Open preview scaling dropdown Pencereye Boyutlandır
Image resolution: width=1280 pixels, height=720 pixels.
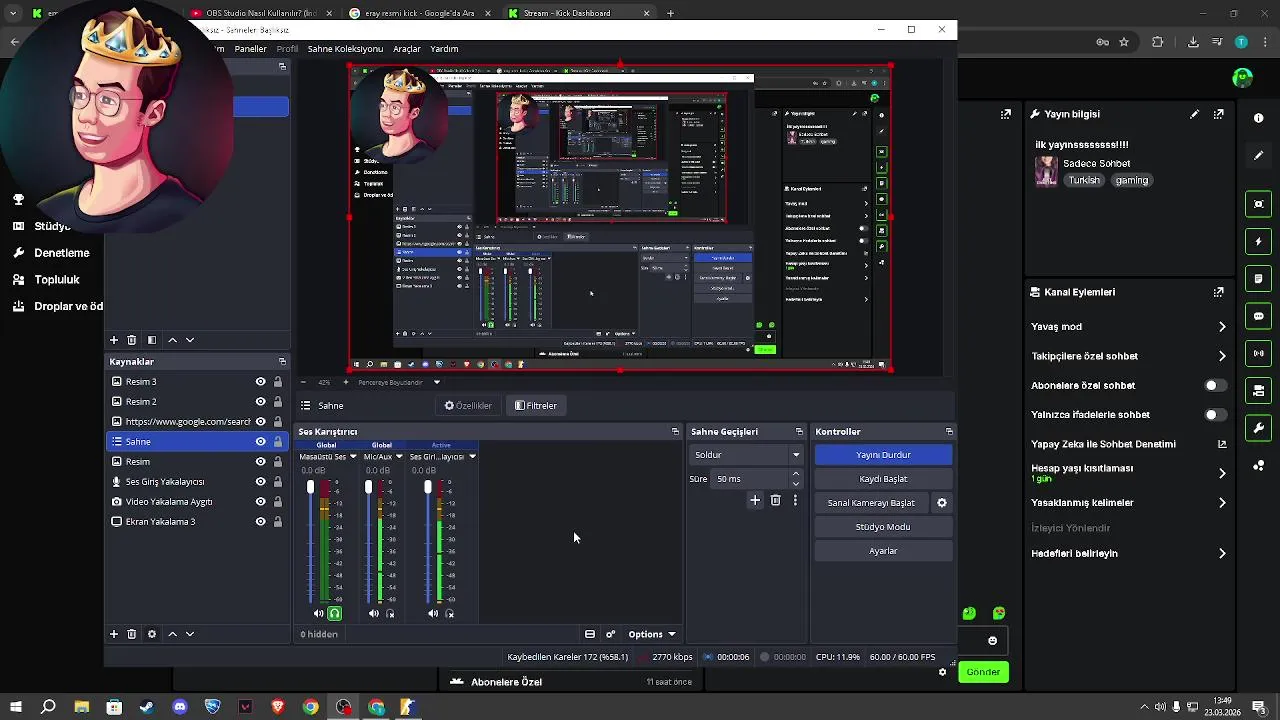(399, 382)
